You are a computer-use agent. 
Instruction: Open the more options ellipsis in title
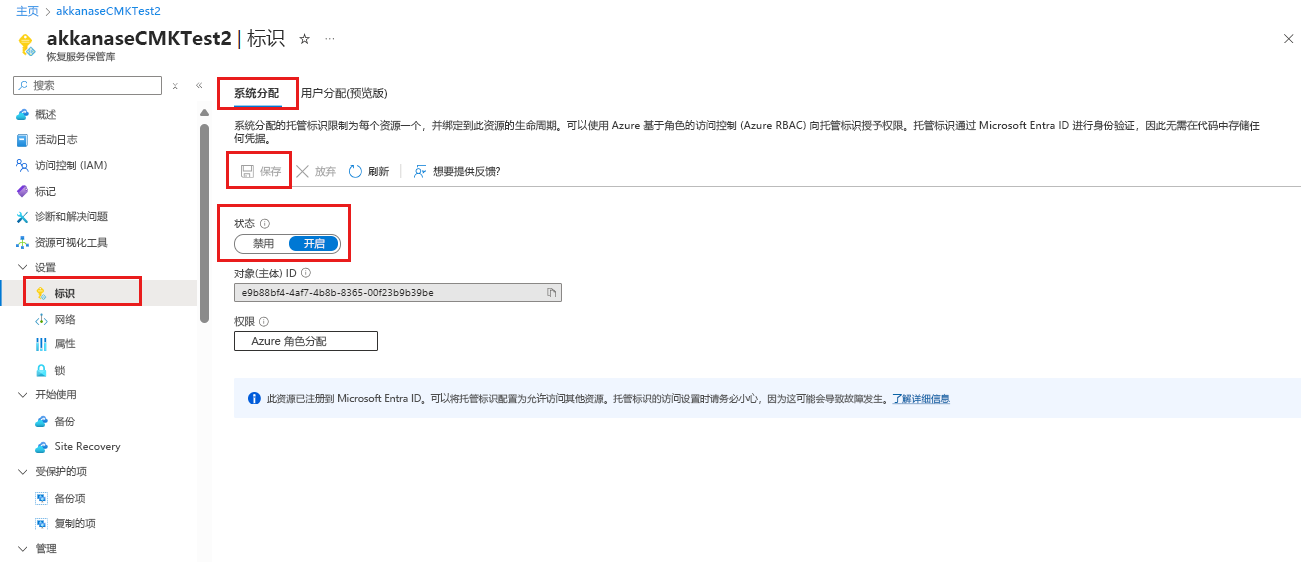coord(329,38)
